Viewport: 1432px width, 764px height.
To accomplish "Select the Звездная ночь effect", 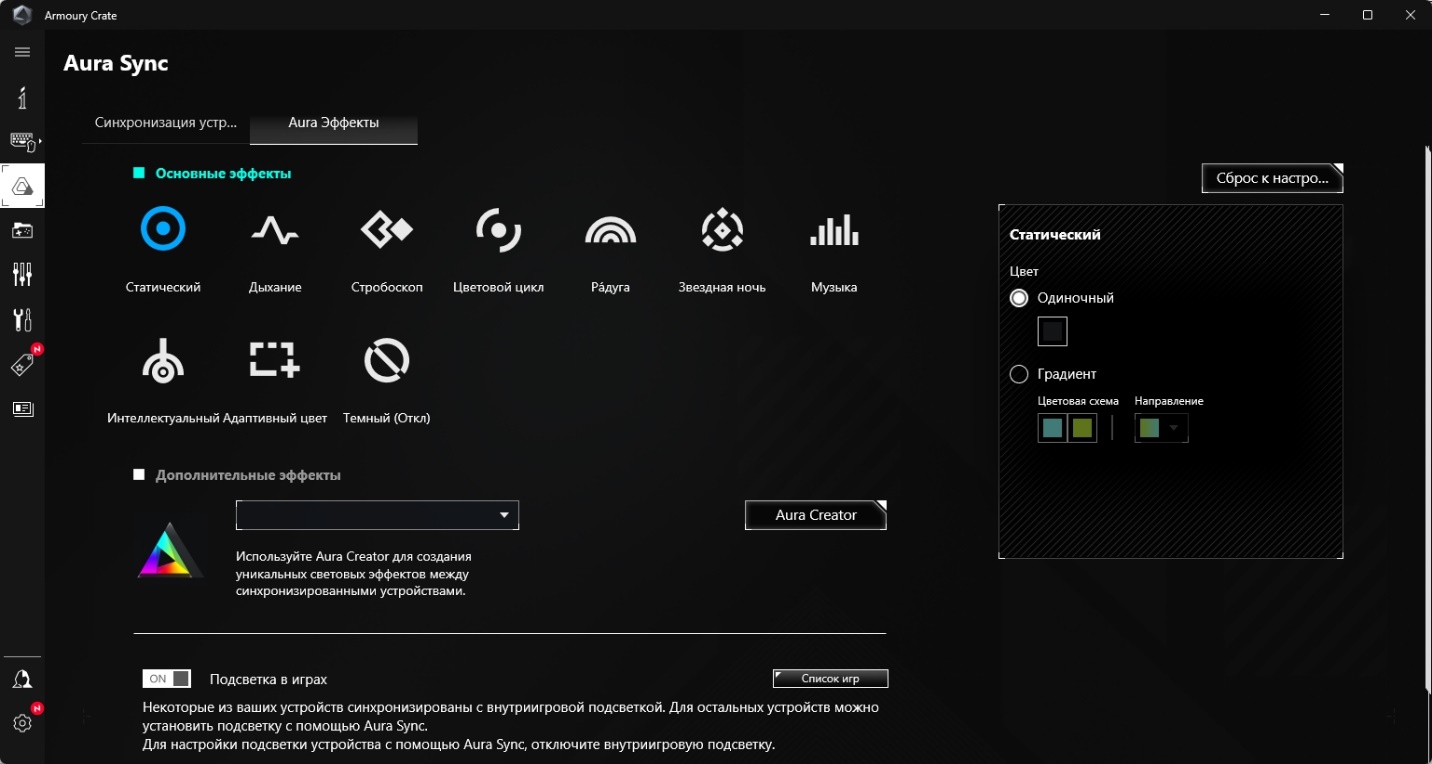I will 722,230.
